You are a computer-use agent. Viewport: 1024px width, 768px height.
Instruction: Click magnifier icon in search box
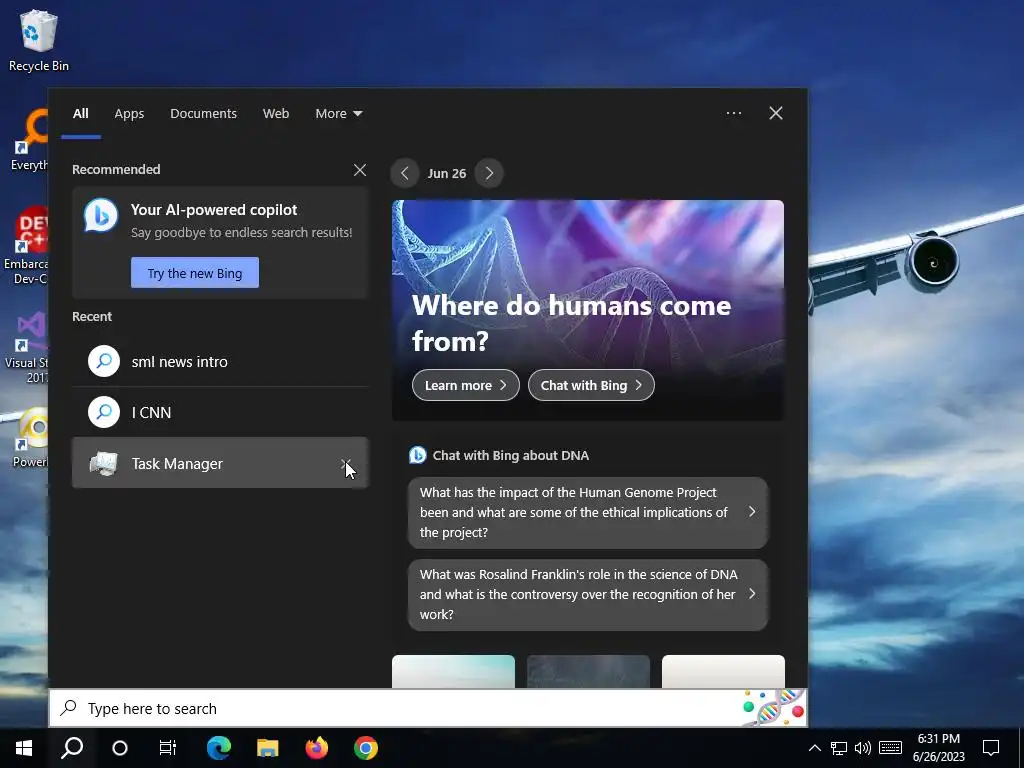69,708
